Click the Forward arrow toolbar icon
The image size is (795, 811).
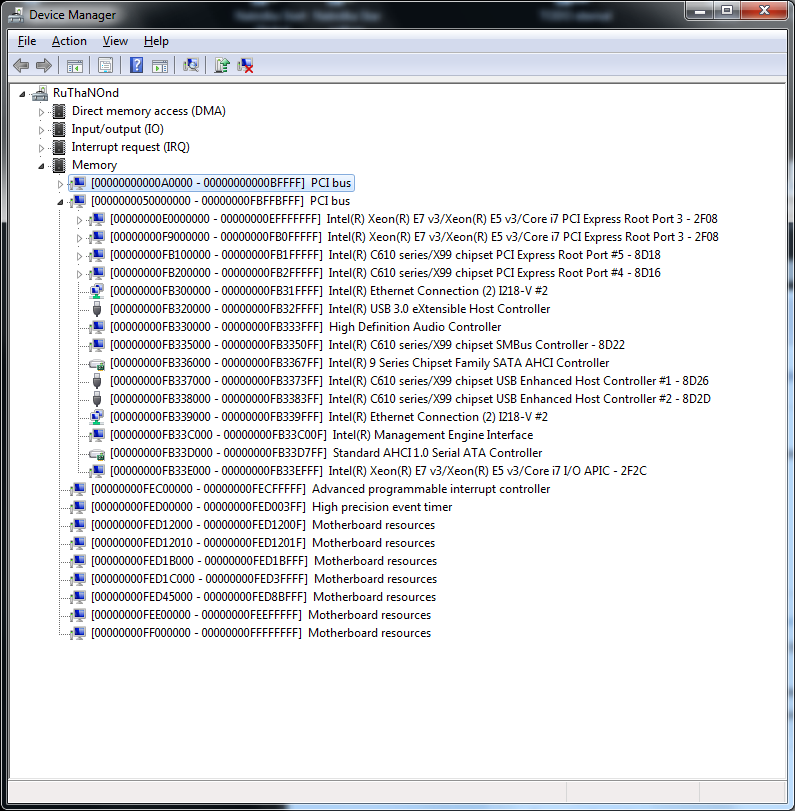44,65
